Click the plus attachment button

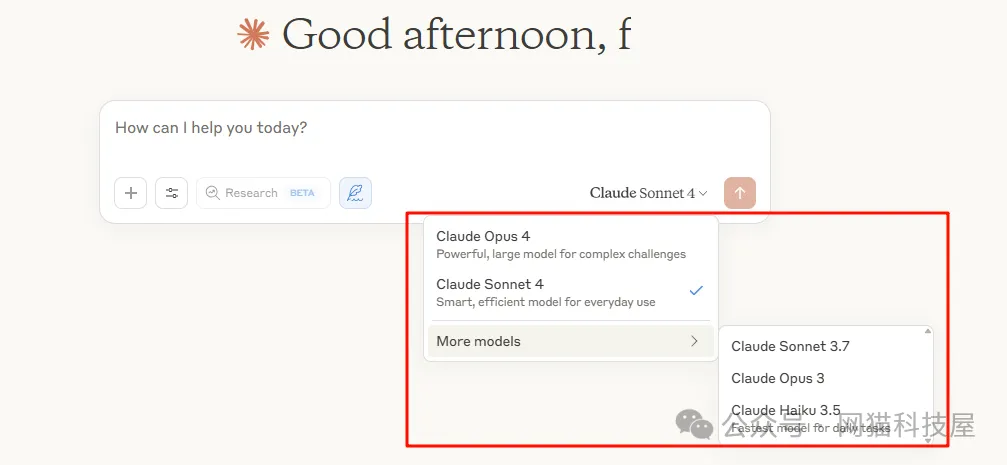(131, 193)
